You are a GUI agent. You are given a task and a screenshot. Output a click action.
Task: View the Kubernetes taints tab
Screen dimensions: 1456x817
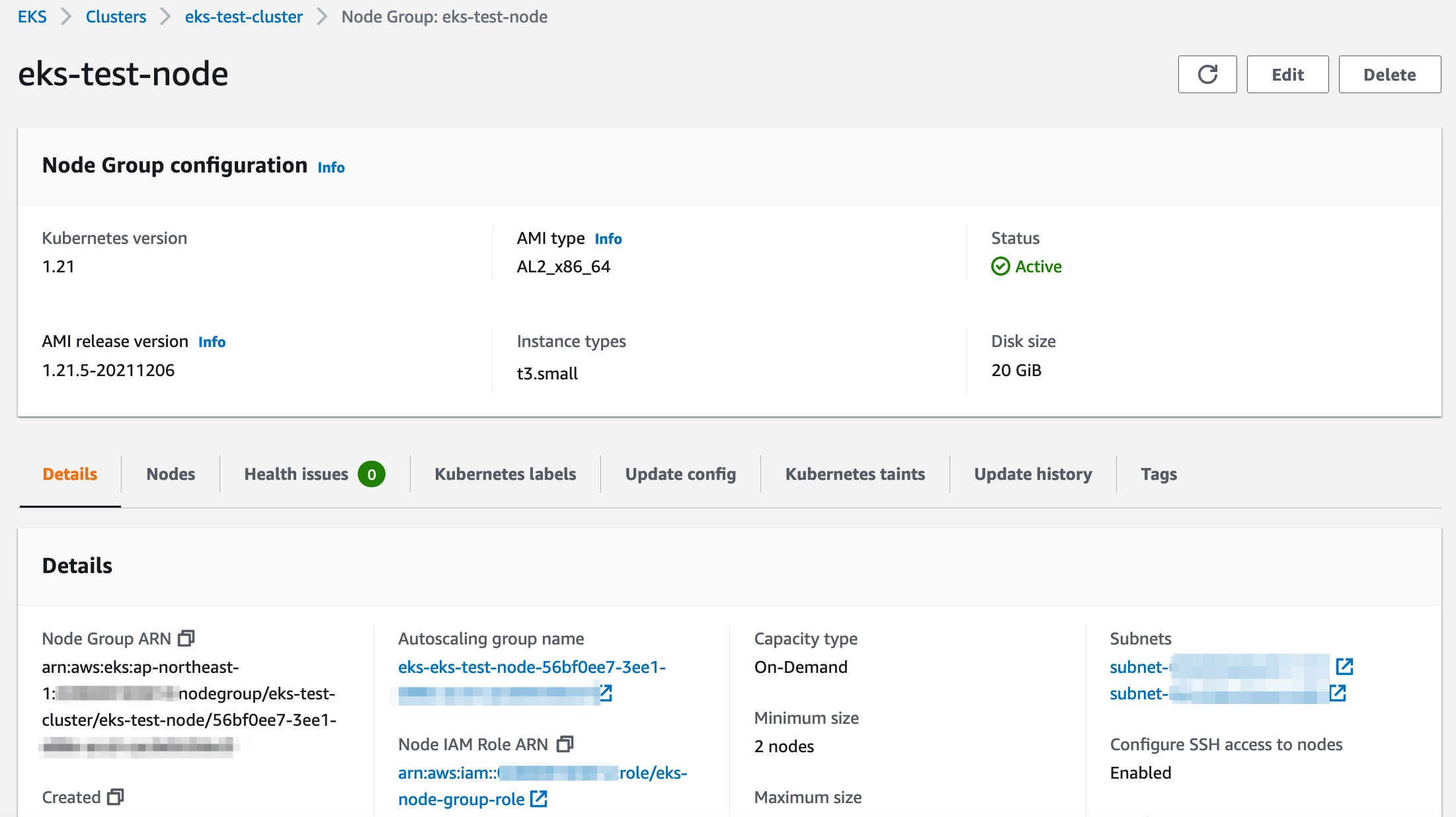855,474
